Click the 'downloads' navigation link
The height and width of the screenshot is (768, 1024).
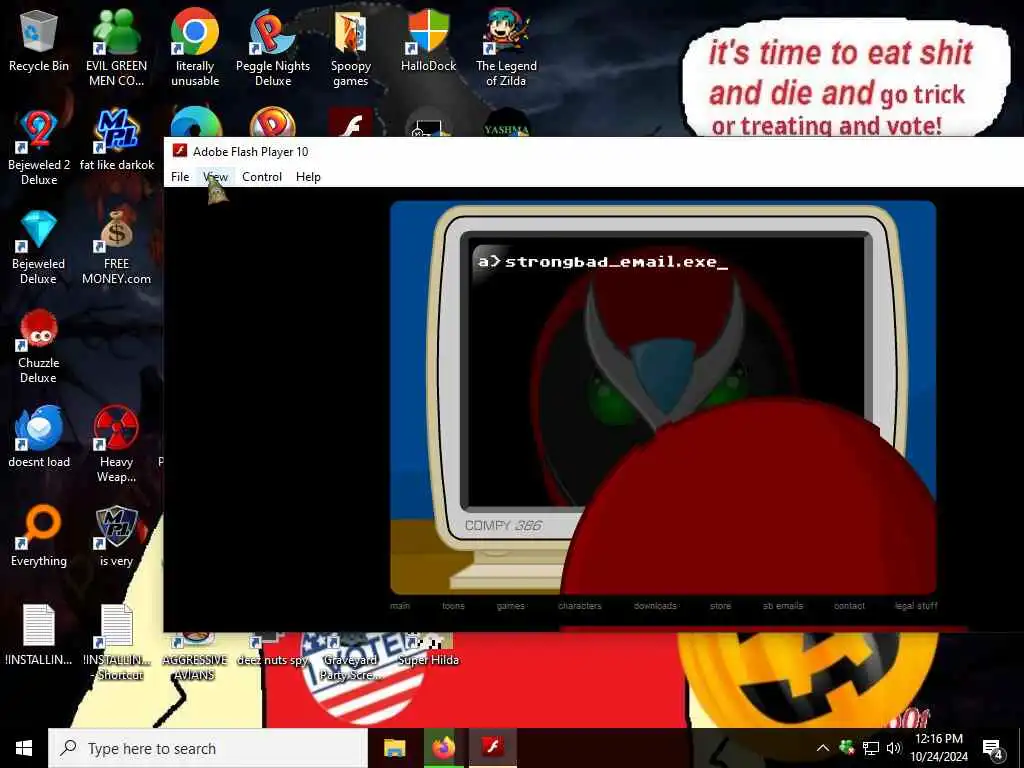pos(655,606)
